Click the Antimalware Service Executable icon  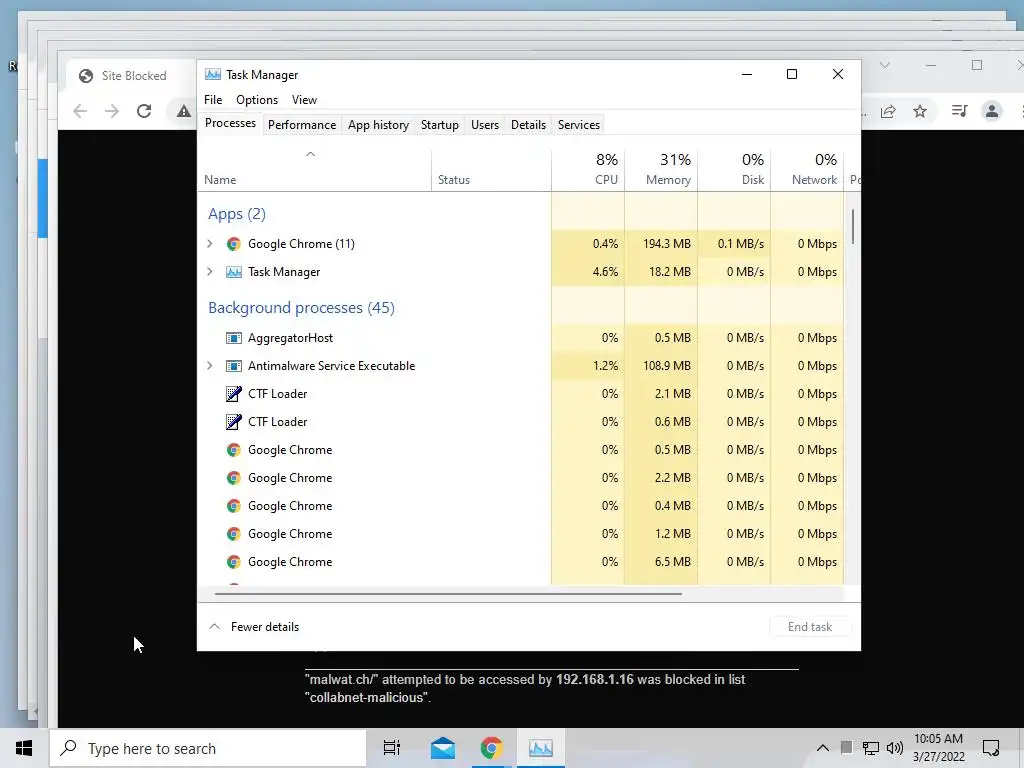(233, 366)
